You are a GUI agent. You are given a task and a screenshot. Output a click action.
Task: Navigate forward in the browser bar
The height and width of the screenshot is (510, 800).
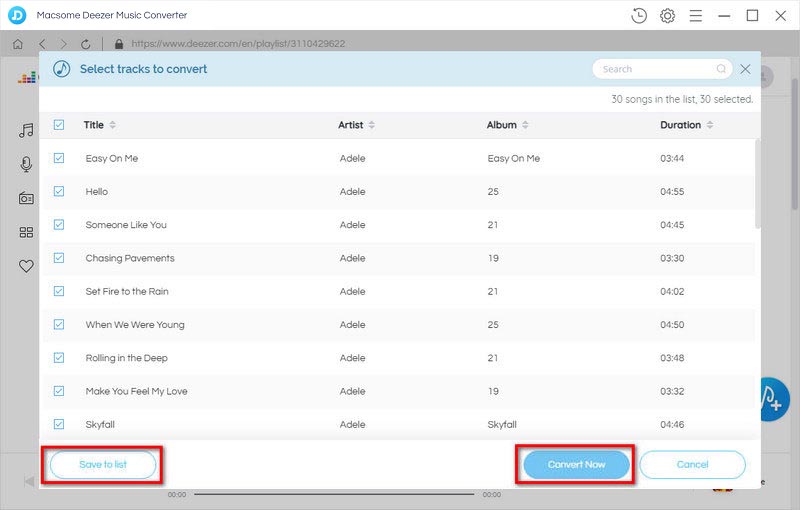click(x=63, y=44)
